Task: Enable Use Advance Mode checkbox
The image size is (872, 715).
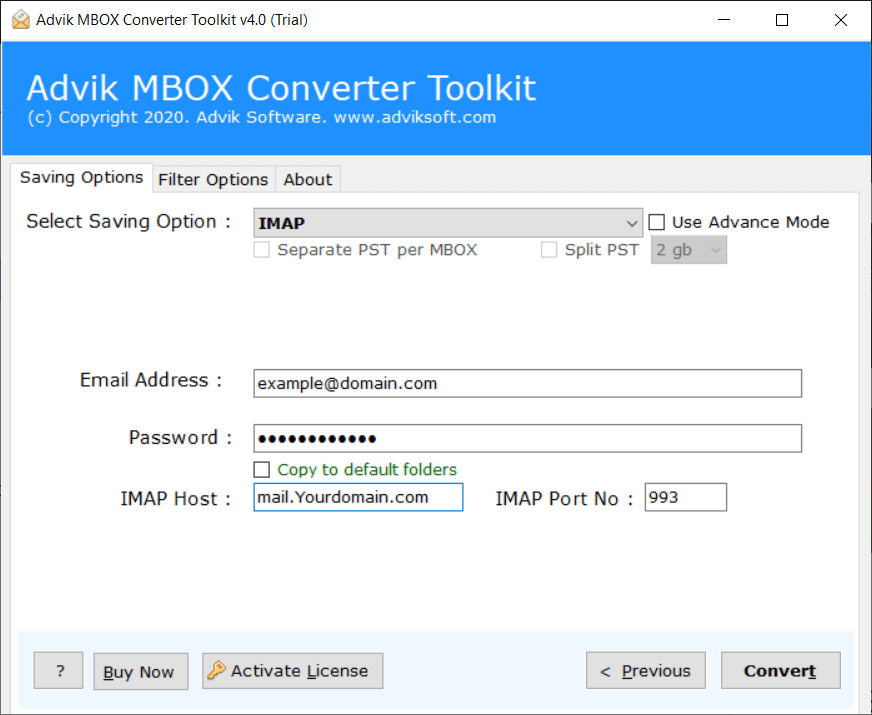Action: [x=657, y=222]
